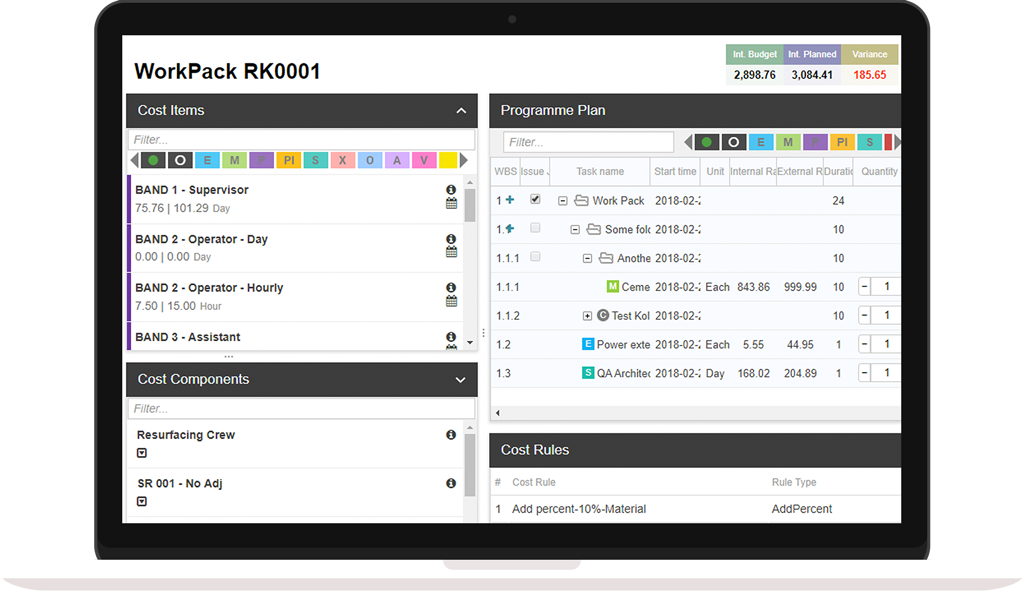Screen dimensions: 1024x591
Task: Open calendar for BAND 2 - Operator - Day
Action: [451, 252]
